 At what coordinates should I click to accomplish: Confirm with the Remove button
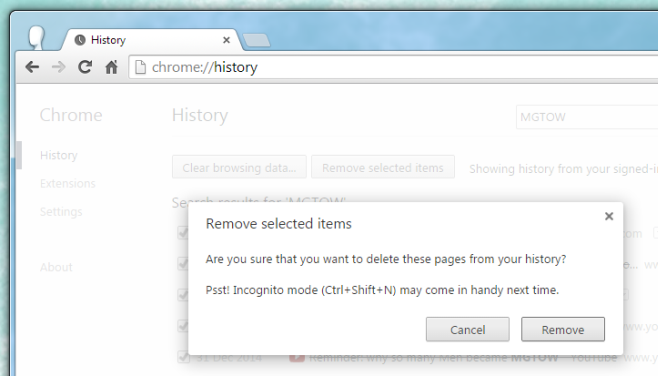[x=563, y=329]
